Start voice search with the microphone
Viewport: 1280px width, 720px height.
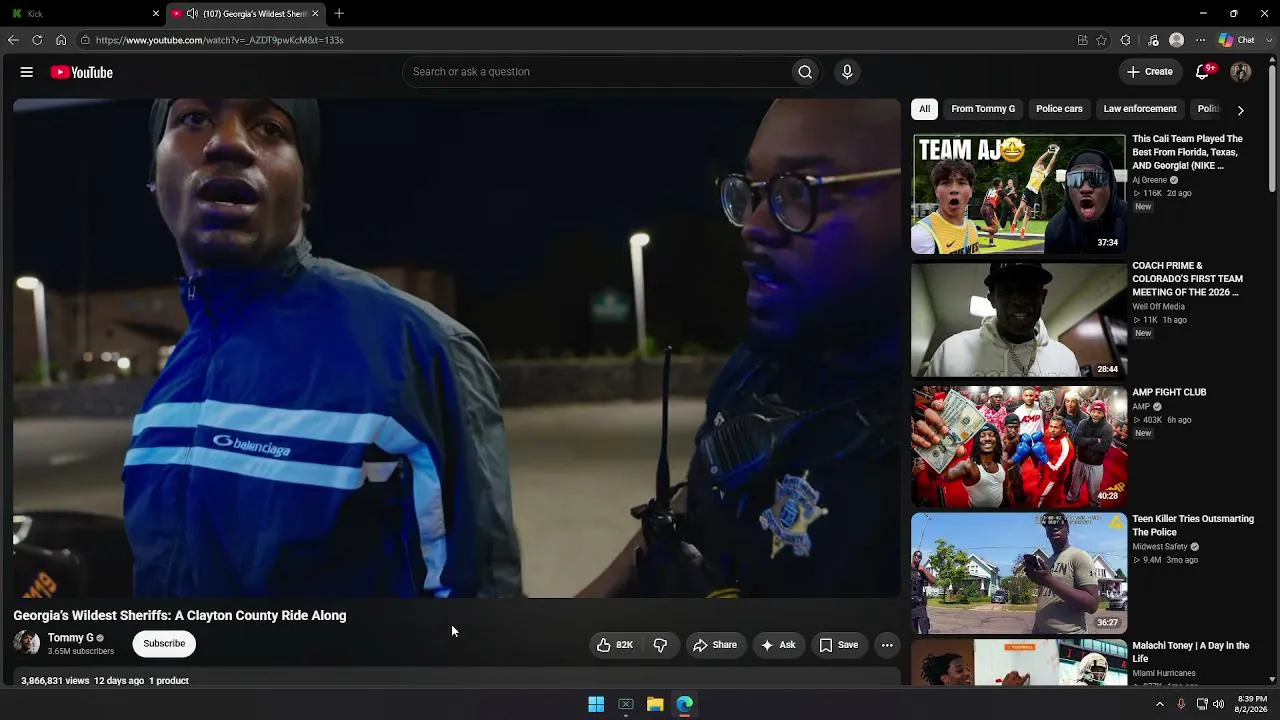click(847, 72)
